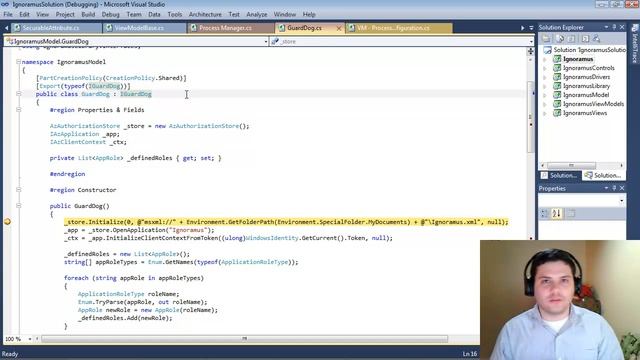Open the active files dropdown list
The width and height of the screenshot is (640, 360).
pos(531,28)
